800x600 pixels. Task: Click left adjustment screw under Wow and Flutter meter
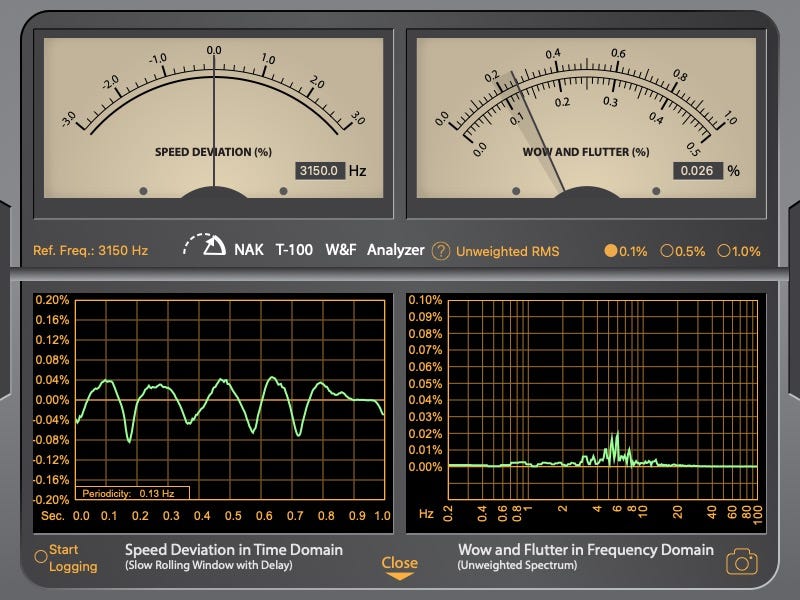tap(516, 190)
